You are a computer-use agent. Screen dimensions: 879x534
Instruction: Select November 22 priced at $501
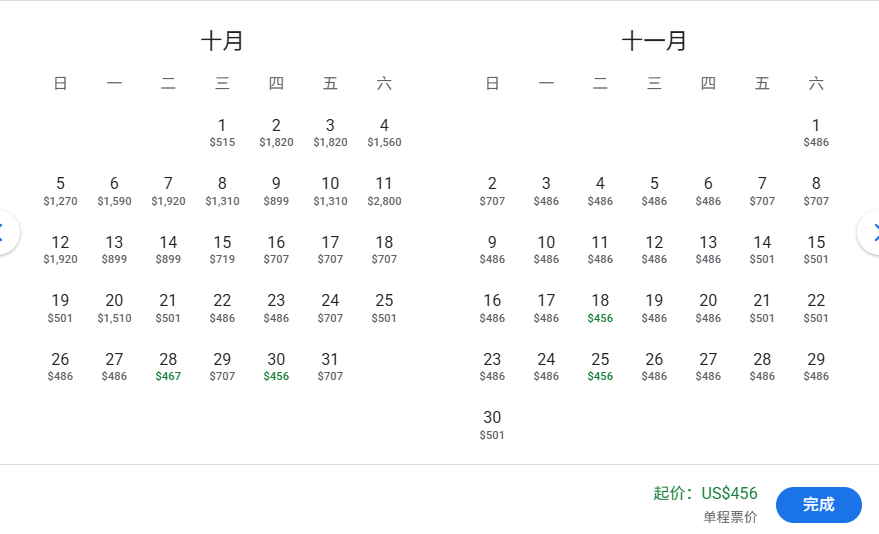[816, 308]
